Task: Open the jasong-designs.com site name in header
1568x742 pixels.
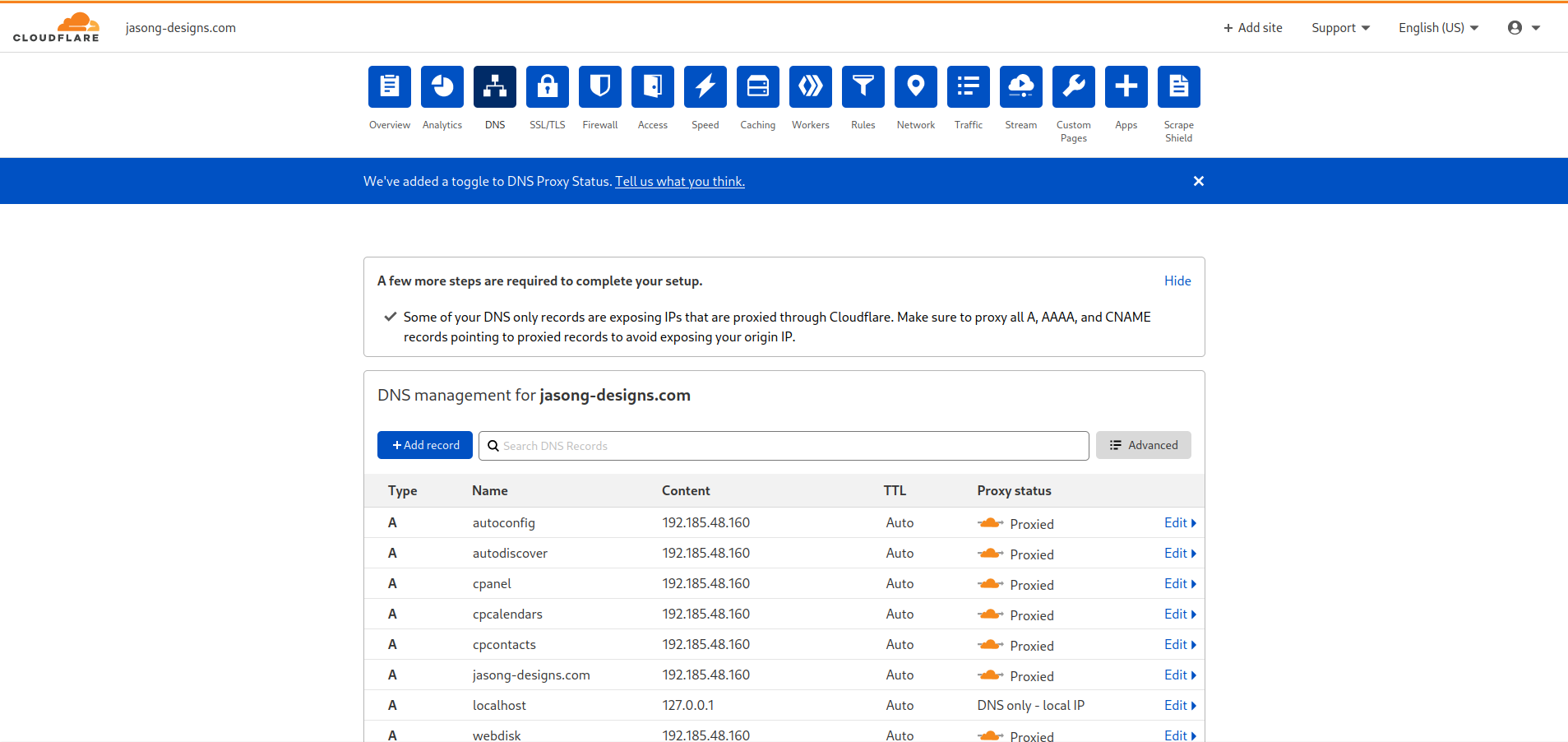Action: point(181,28)
